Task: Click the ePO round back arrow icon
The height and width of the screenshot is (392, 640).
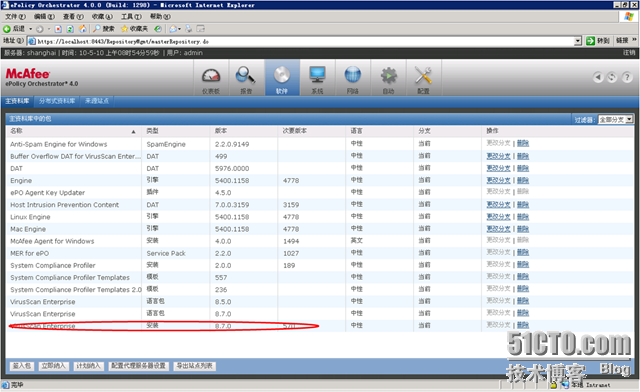Action: tap(598, 77)
